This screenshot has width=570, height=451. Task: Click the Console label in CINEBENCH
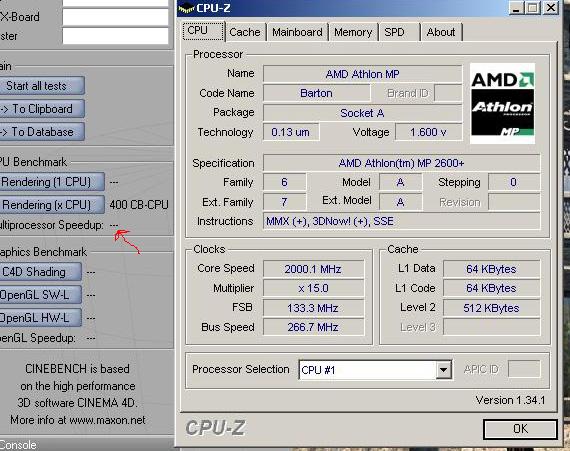[18, 445]
